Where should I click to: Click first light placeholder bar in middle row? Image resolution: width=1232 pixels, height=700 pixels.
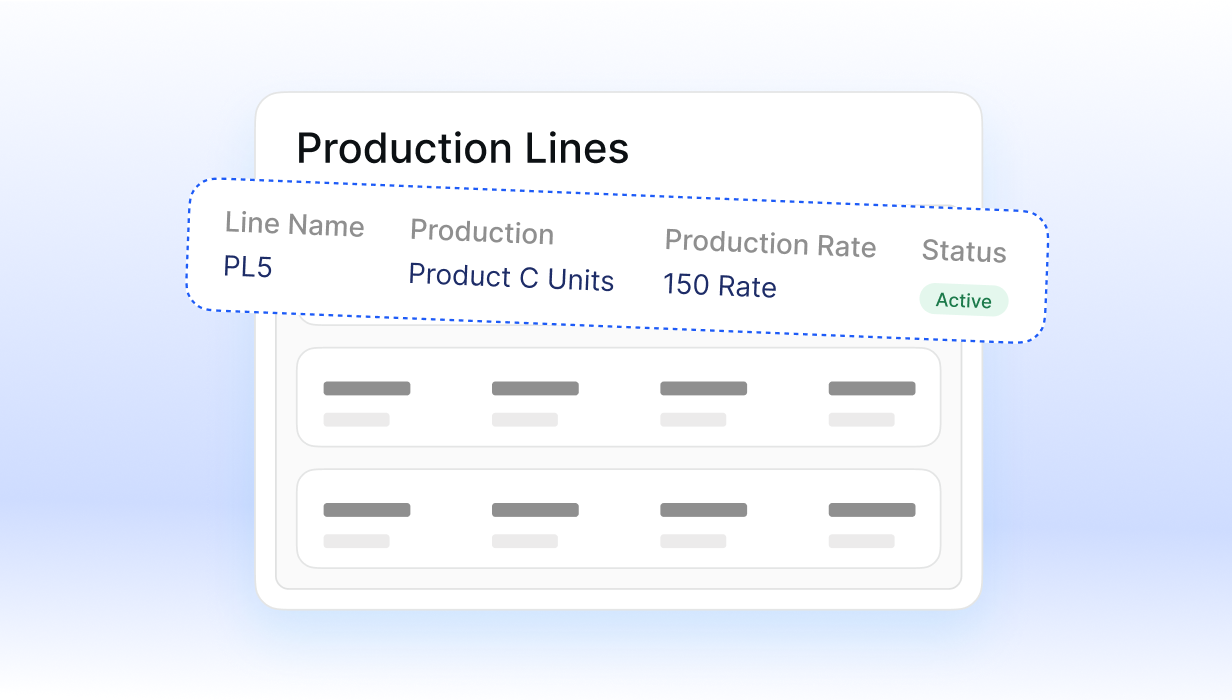pos(356,420)
